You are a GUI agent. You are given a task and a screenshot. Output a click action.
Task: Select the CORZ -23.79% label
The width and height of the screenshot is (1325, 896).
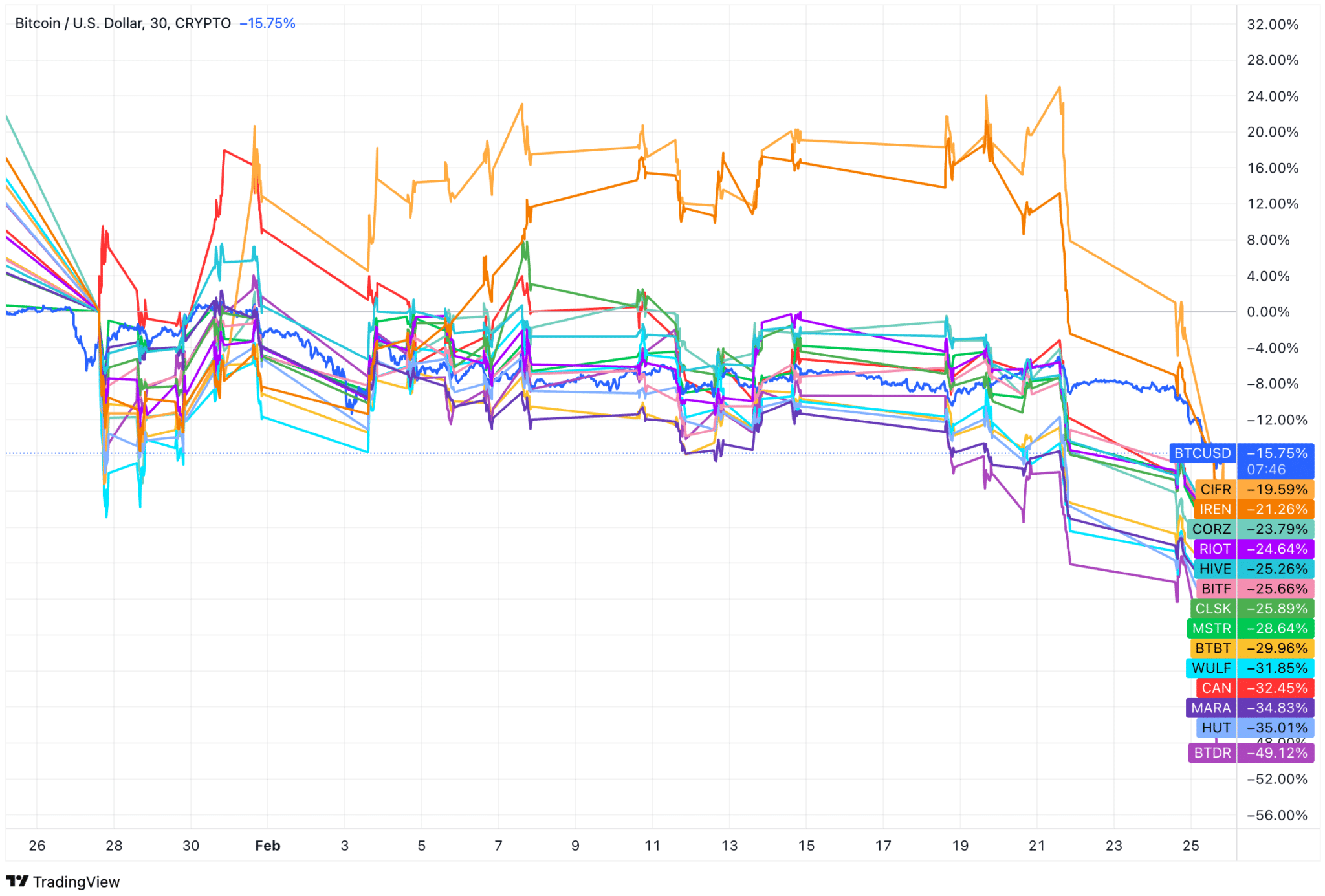click(1251, 529)
